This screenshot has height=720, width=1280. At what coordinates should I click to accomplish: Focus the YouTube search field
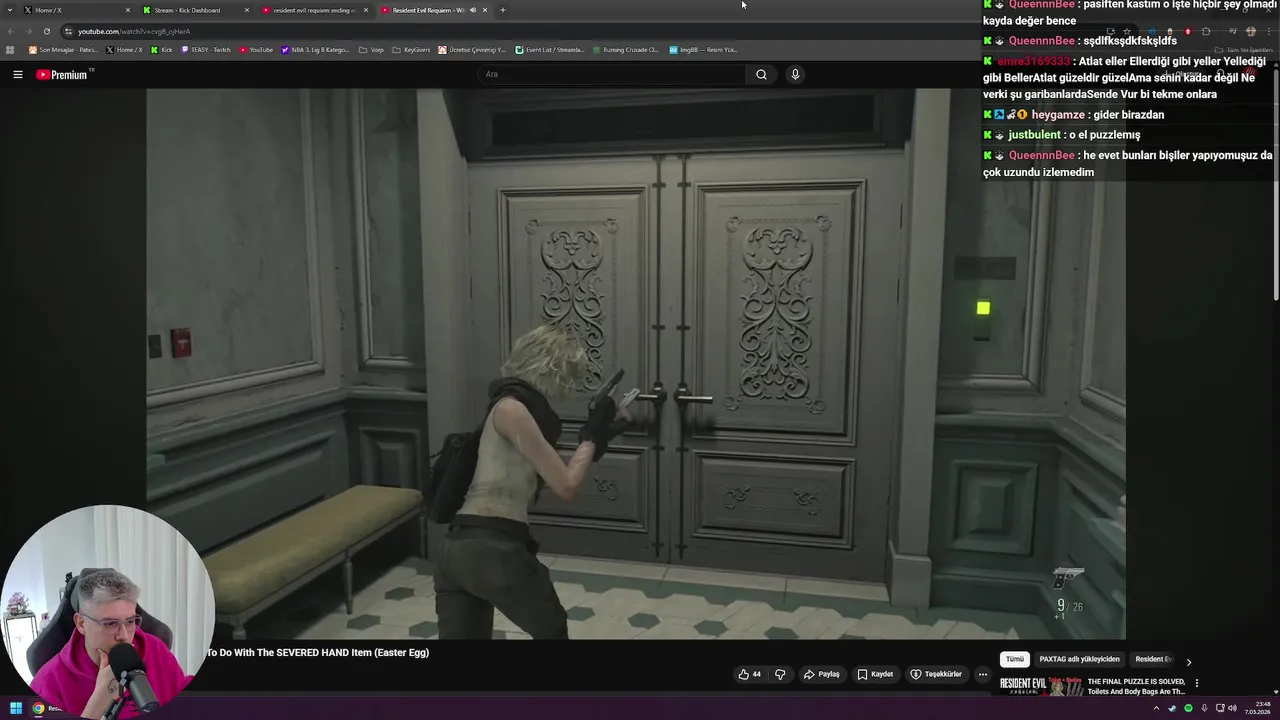click(611, 74)
